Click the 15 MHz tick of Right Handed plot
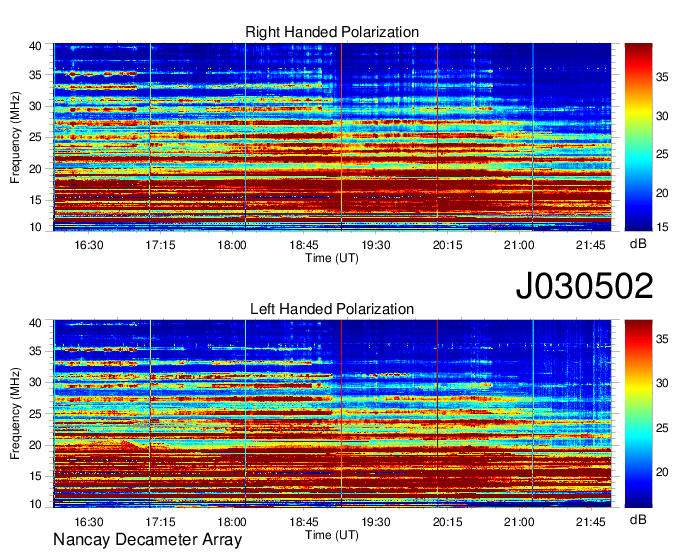Image resolution: width=680 pixels, height=552 pixels. tap(36, 200)
